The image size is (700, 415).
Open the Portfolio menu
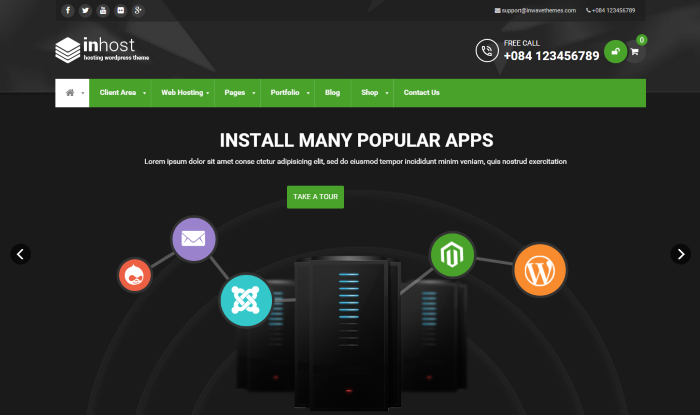click(285, 92)
